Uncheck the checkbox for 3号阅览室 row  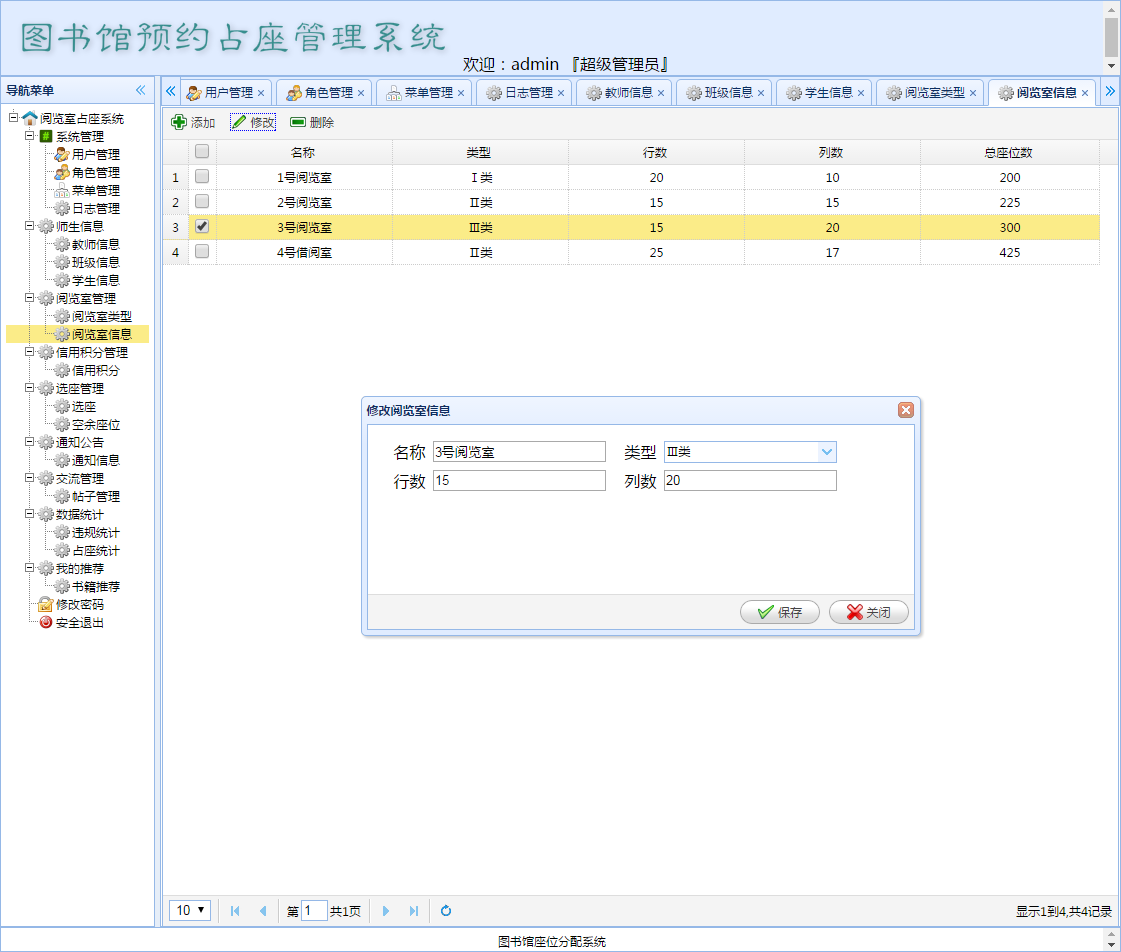202,226
